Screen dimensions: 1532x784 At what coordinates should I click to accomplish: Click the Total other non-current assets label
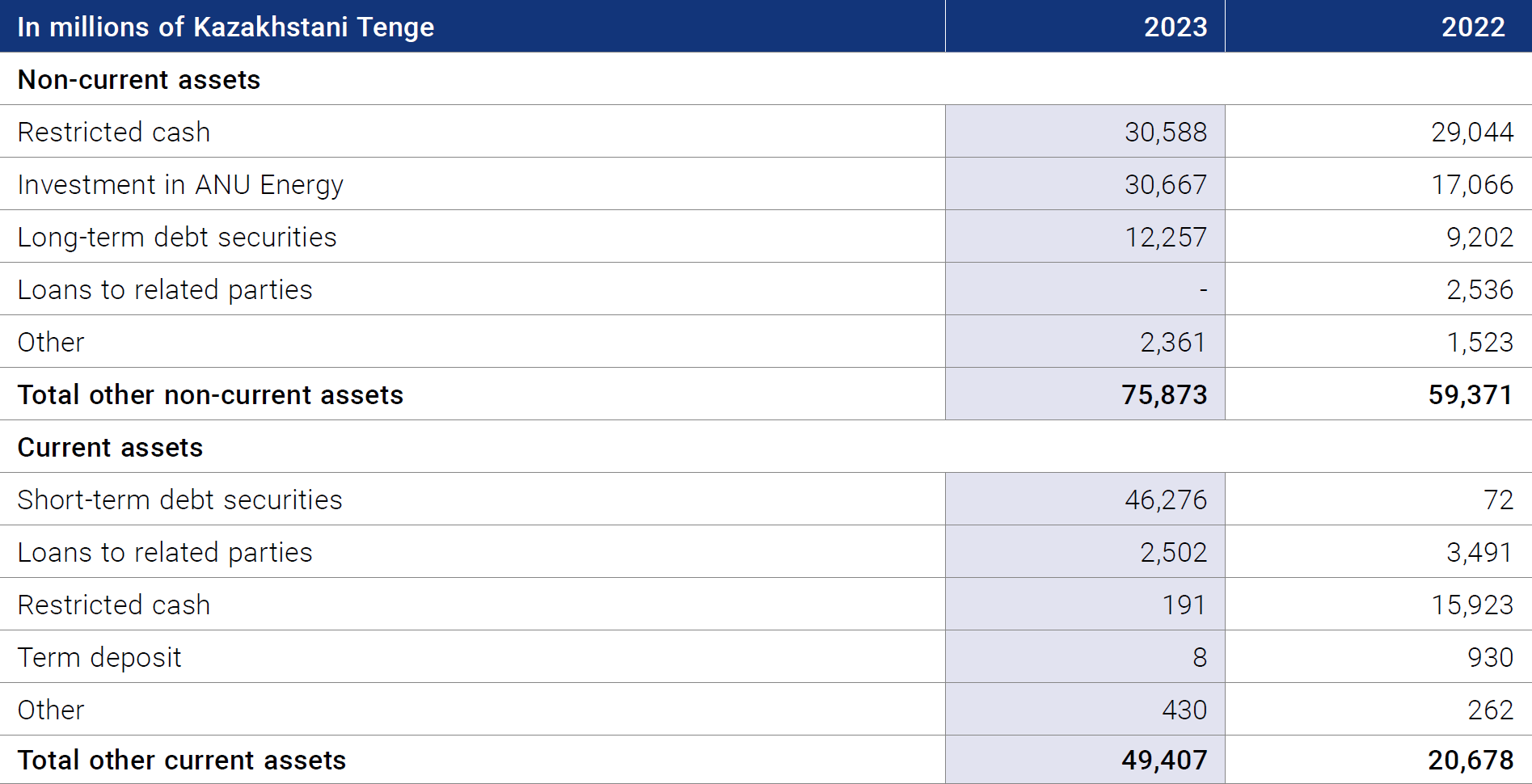coord(210,394)
